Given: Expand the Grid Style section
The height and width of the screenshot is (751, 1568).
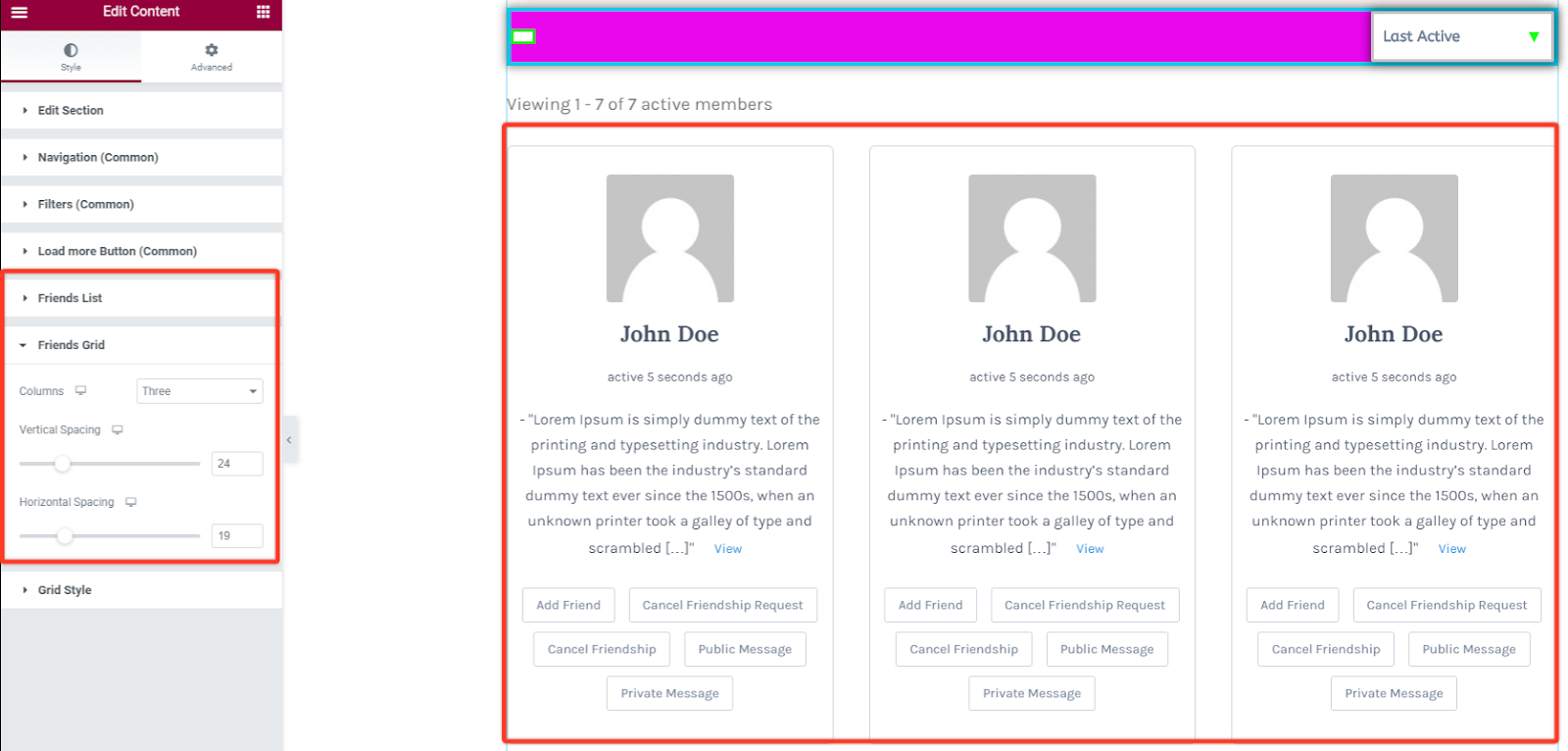Looking at the screenshot, I should click(x=141, y=590).
